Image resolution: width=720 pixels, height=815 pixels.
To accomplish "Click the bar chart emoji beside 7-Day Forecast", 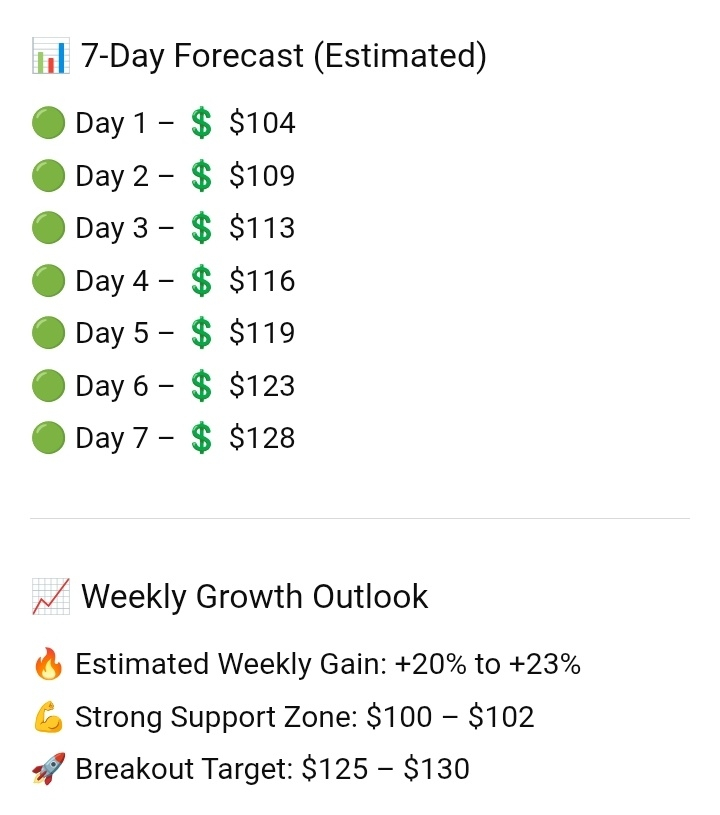I will pyautogui.click(x=50, y=56).
